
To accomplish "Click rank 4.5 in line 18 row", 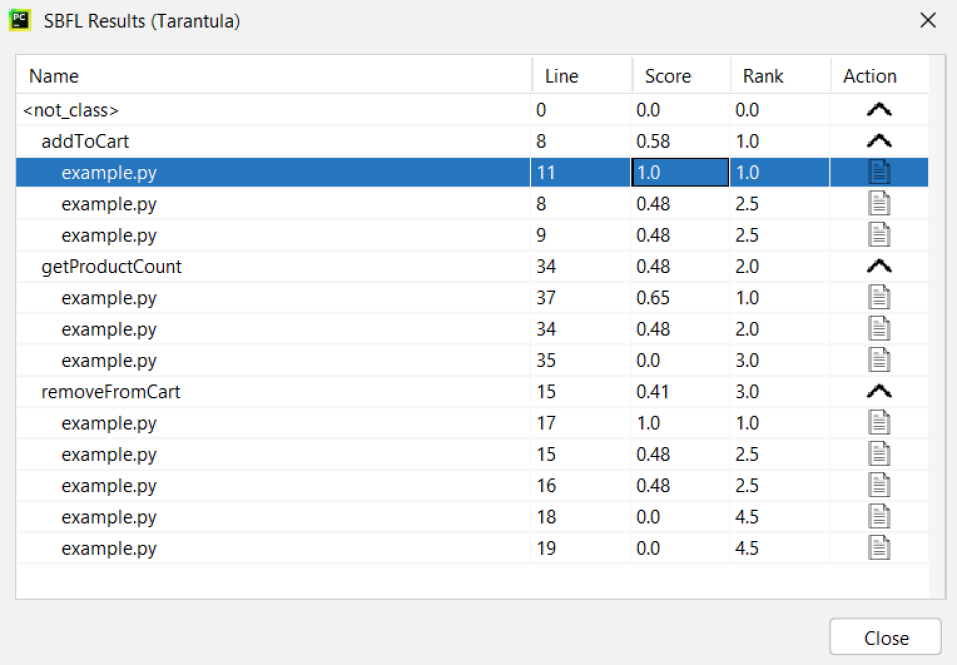I will (747, 517).
